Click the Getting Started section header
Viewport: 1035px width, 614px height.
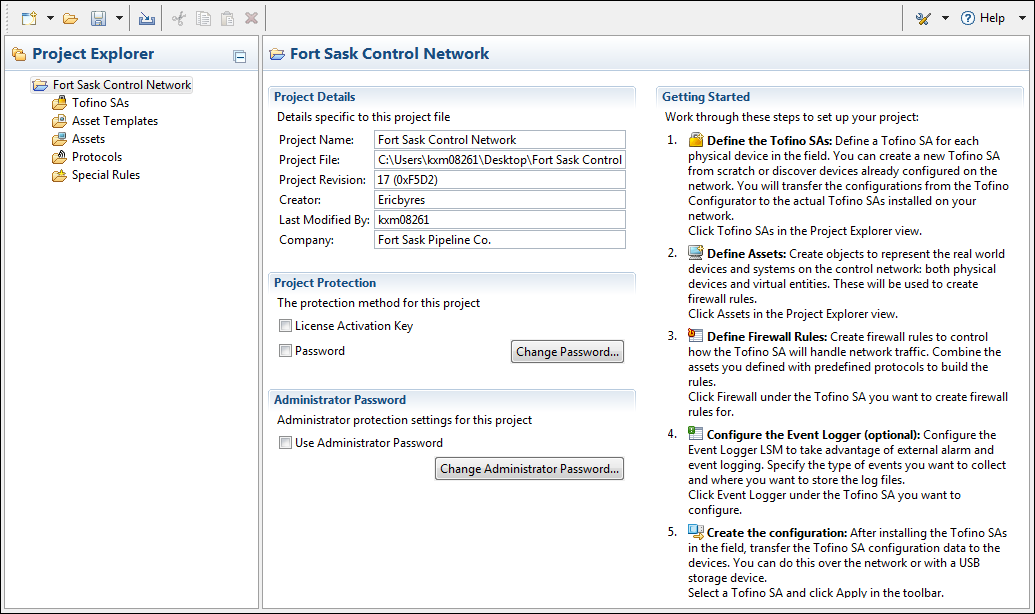point(706,97)
